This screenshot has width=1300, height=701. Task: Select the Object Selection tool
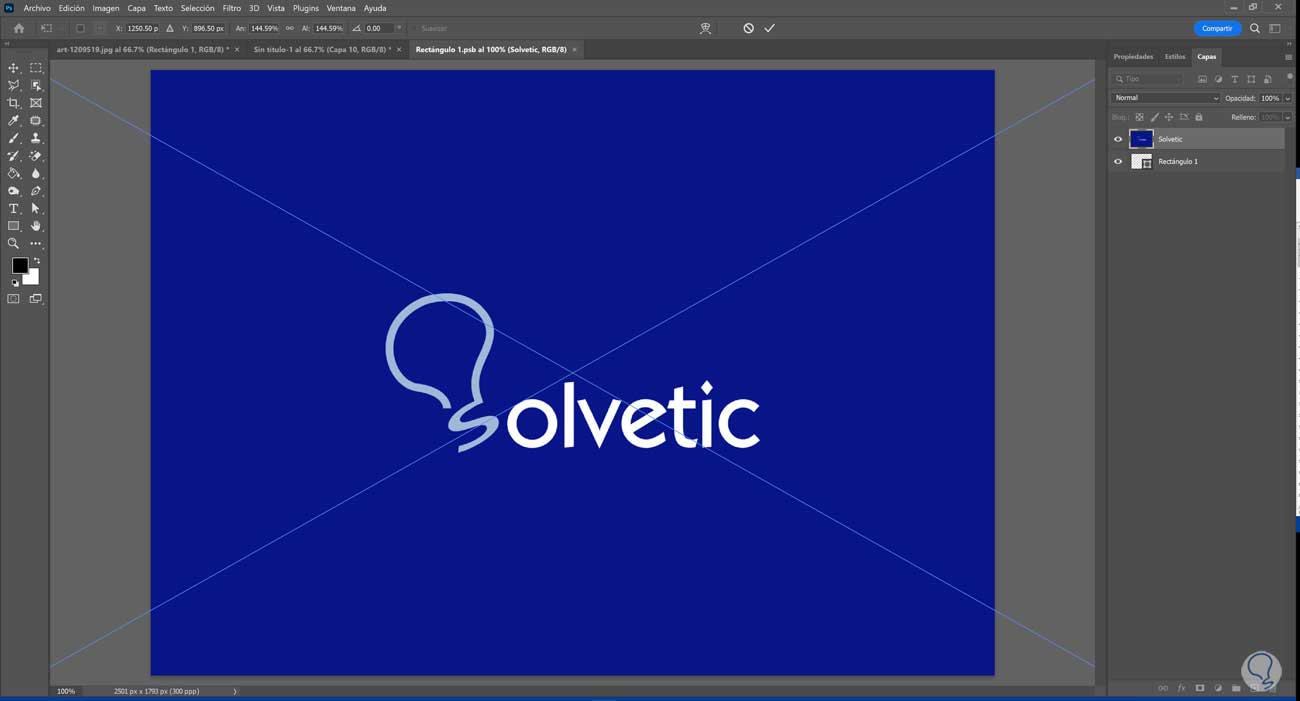36,86
